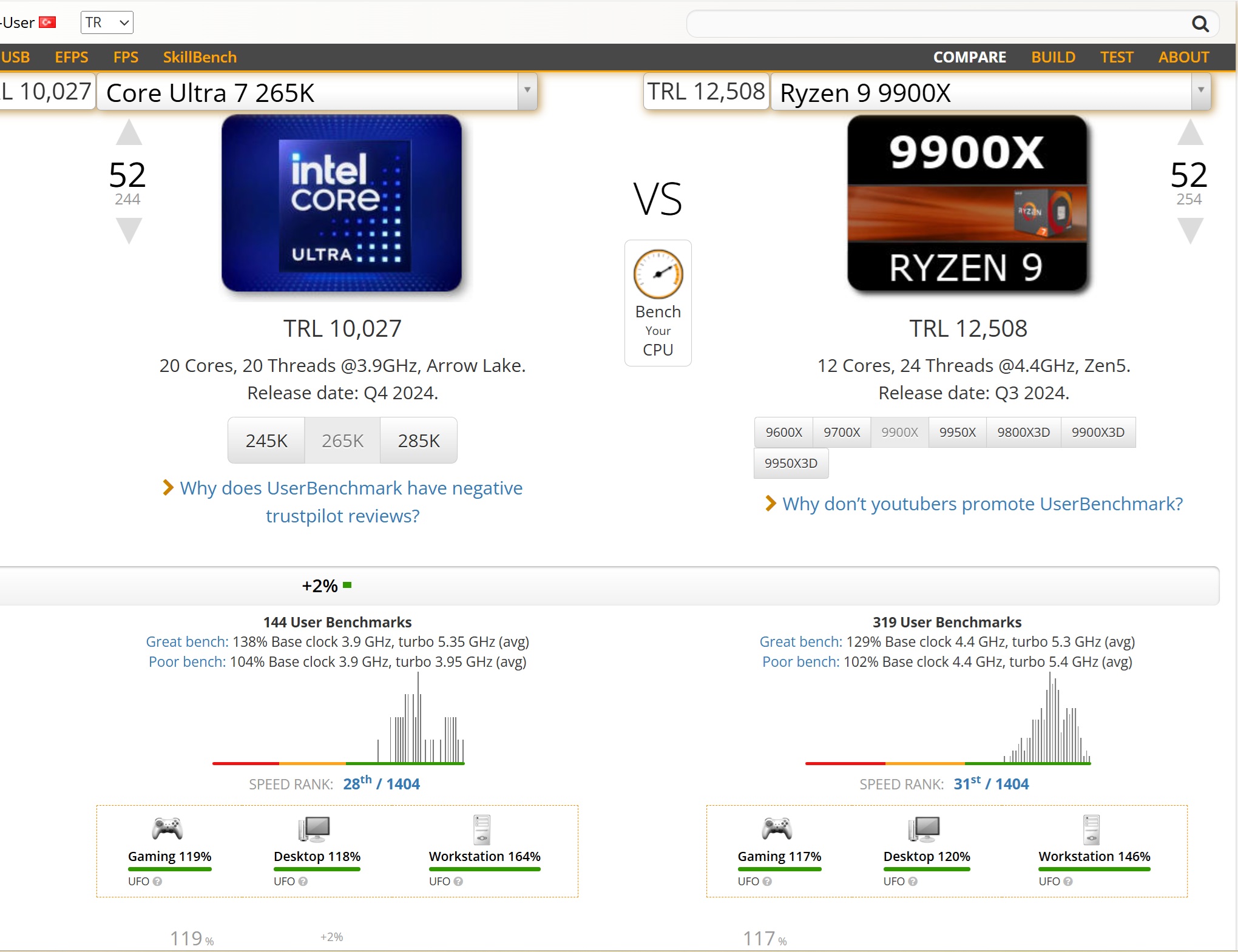Select the 285K variant button
The image size is (1238, 952).
pyautogui.click(x=419, y=441)
